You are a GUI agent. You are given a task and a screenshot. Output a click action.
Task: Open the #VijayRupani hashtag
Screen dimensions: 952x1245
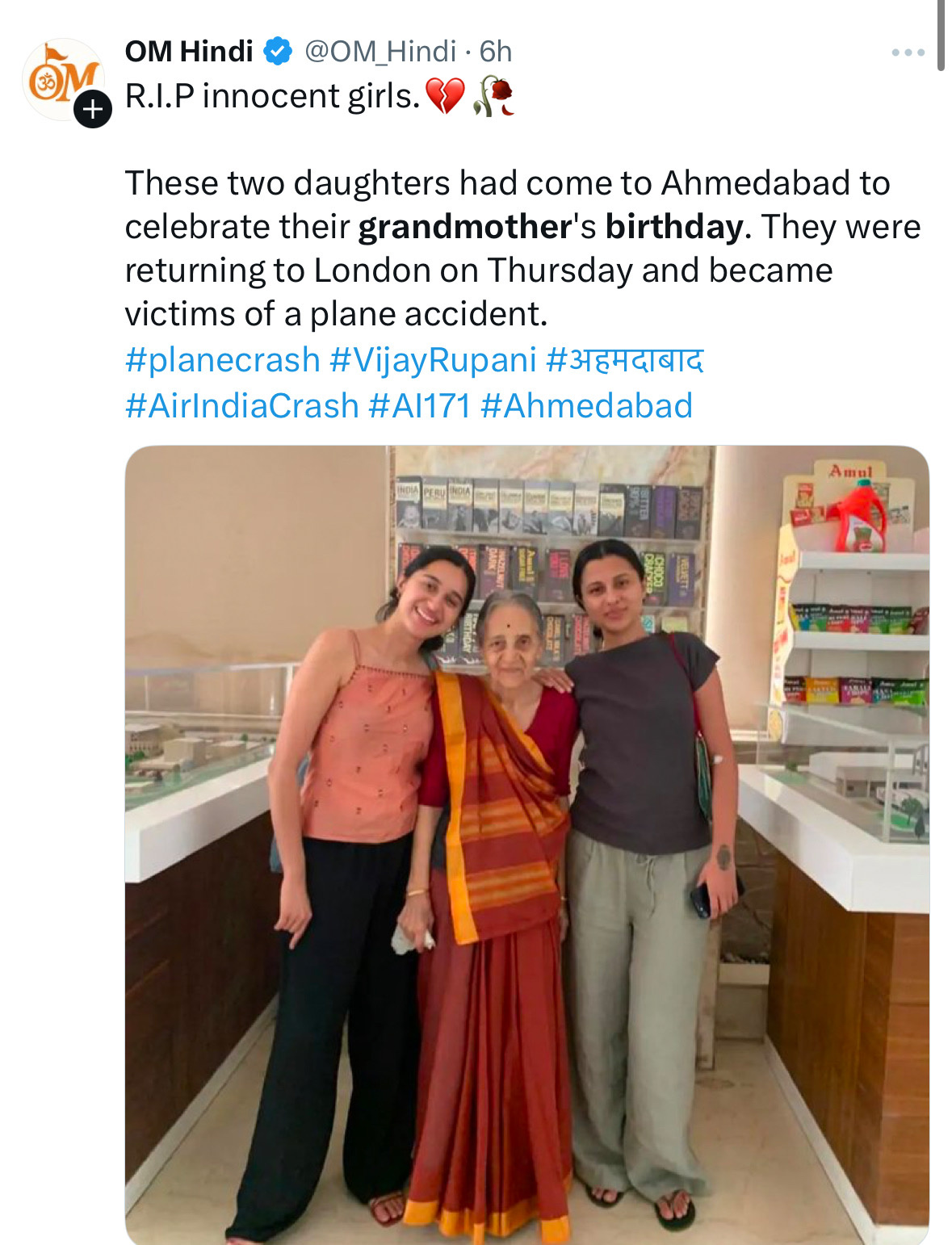433,360
